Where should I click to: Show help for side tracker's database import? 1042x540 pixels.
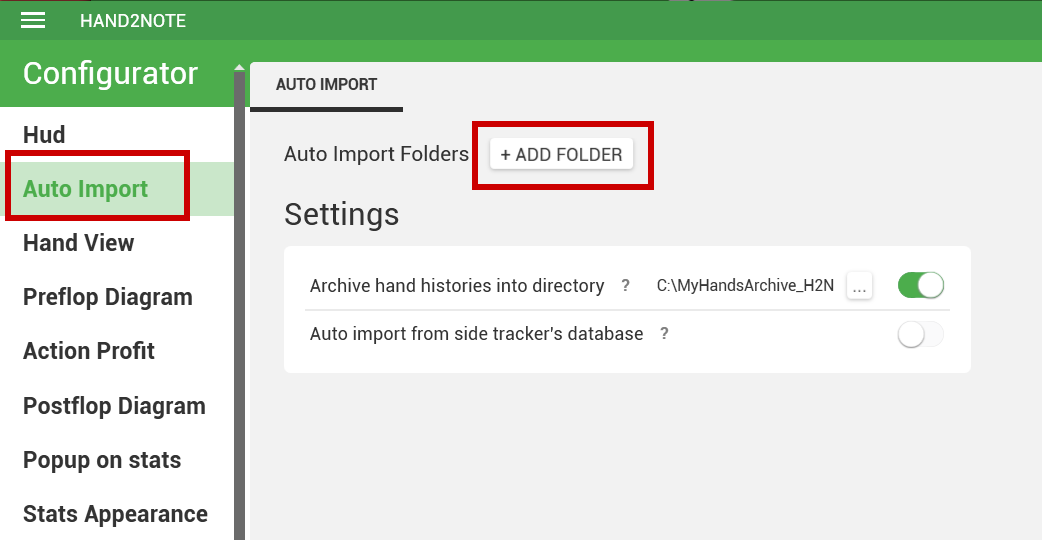click(664, 333)
